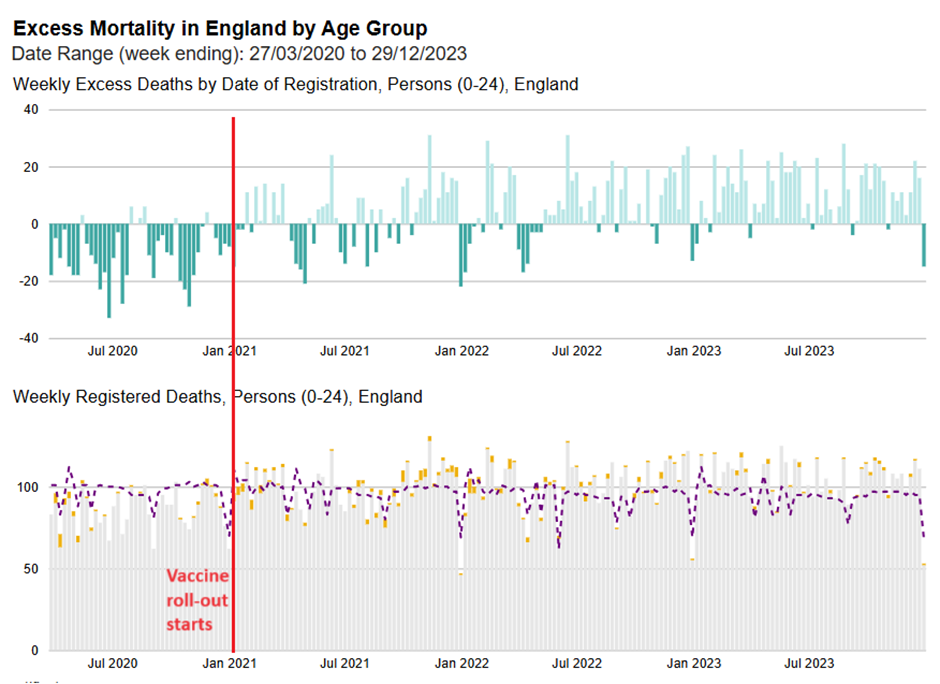Click the chart title 'Excess Mortality in England by Age Group'
940x684 pixels.
219,27
